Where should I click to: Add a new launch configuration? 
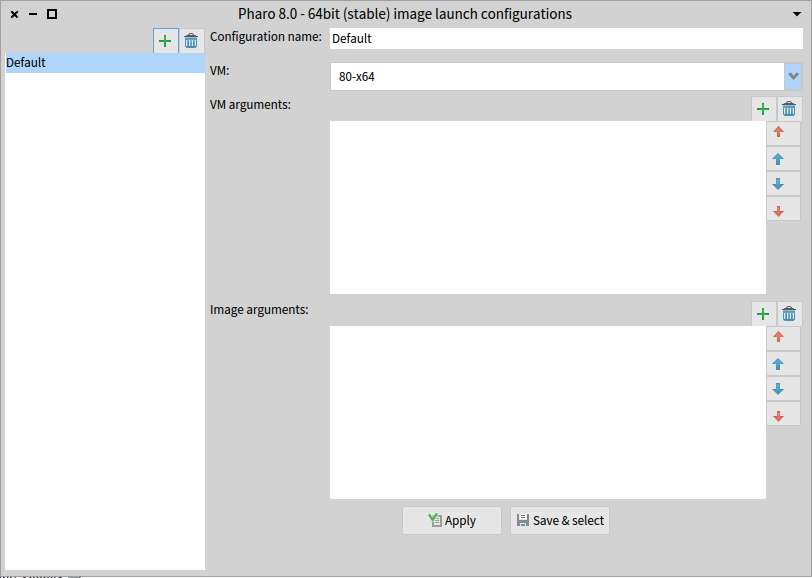point(165,41)
